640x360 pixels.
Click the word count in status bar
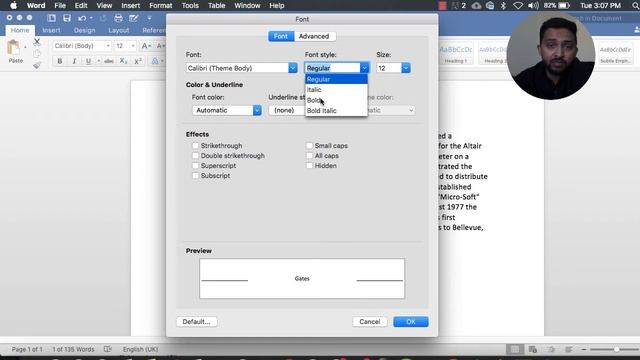[73, 349]
